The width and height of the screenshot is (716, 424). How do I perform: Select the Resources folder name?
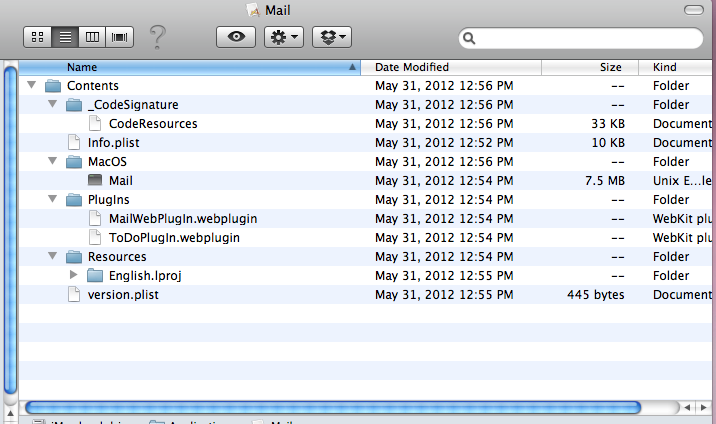click(x=117, y=257)
